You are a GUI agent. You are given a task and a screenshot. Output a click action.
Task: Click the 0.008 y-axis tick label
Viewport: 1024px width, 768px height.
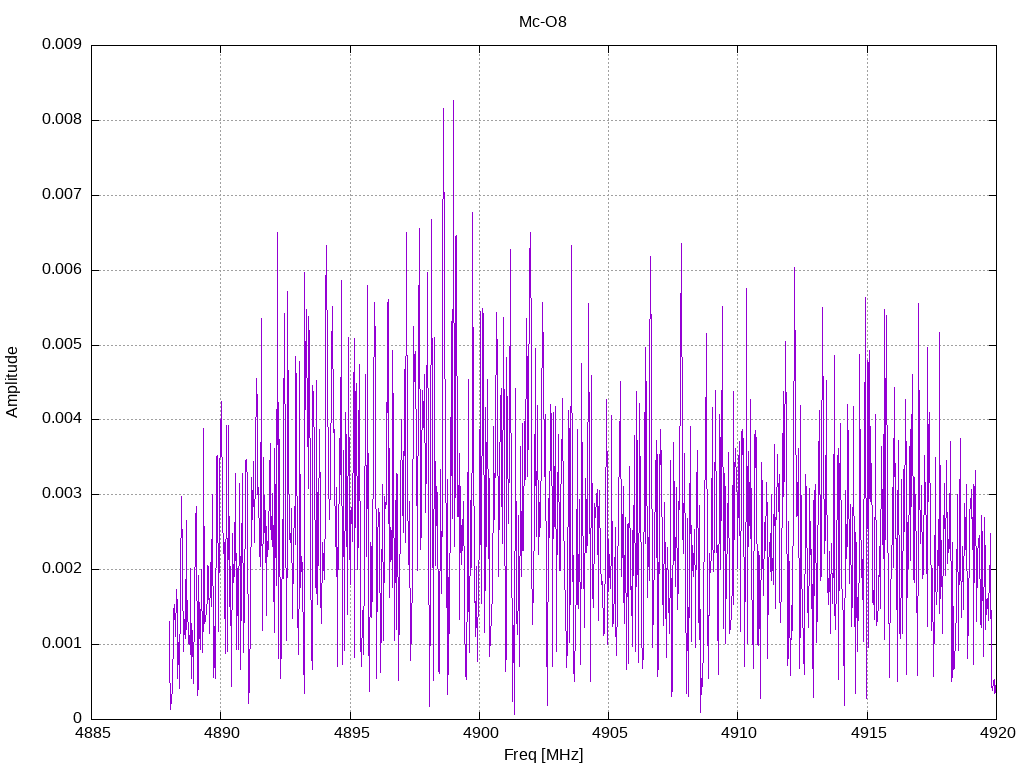(x=62, y=120)
